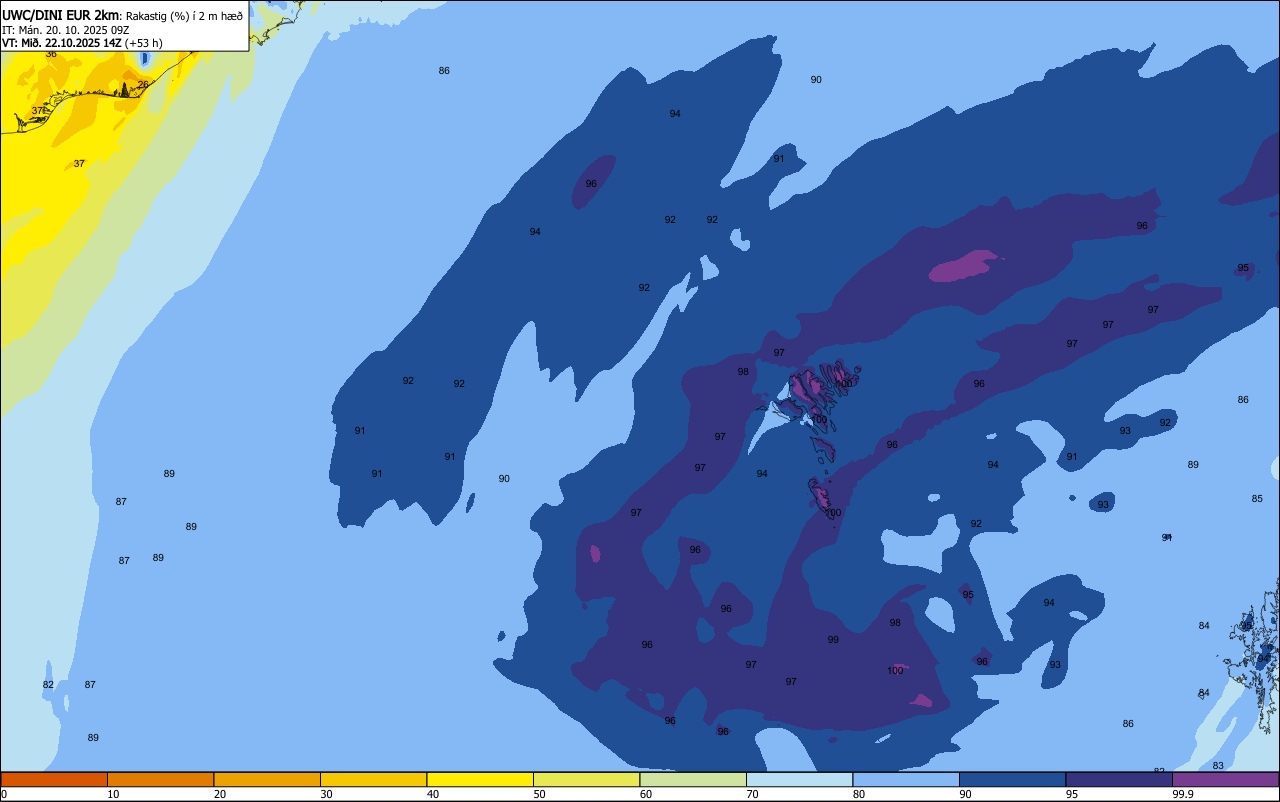The image size is (1280, 802).
Task: Select the 50–60 pale yellow legend swatch
Action: click(586, 779)
